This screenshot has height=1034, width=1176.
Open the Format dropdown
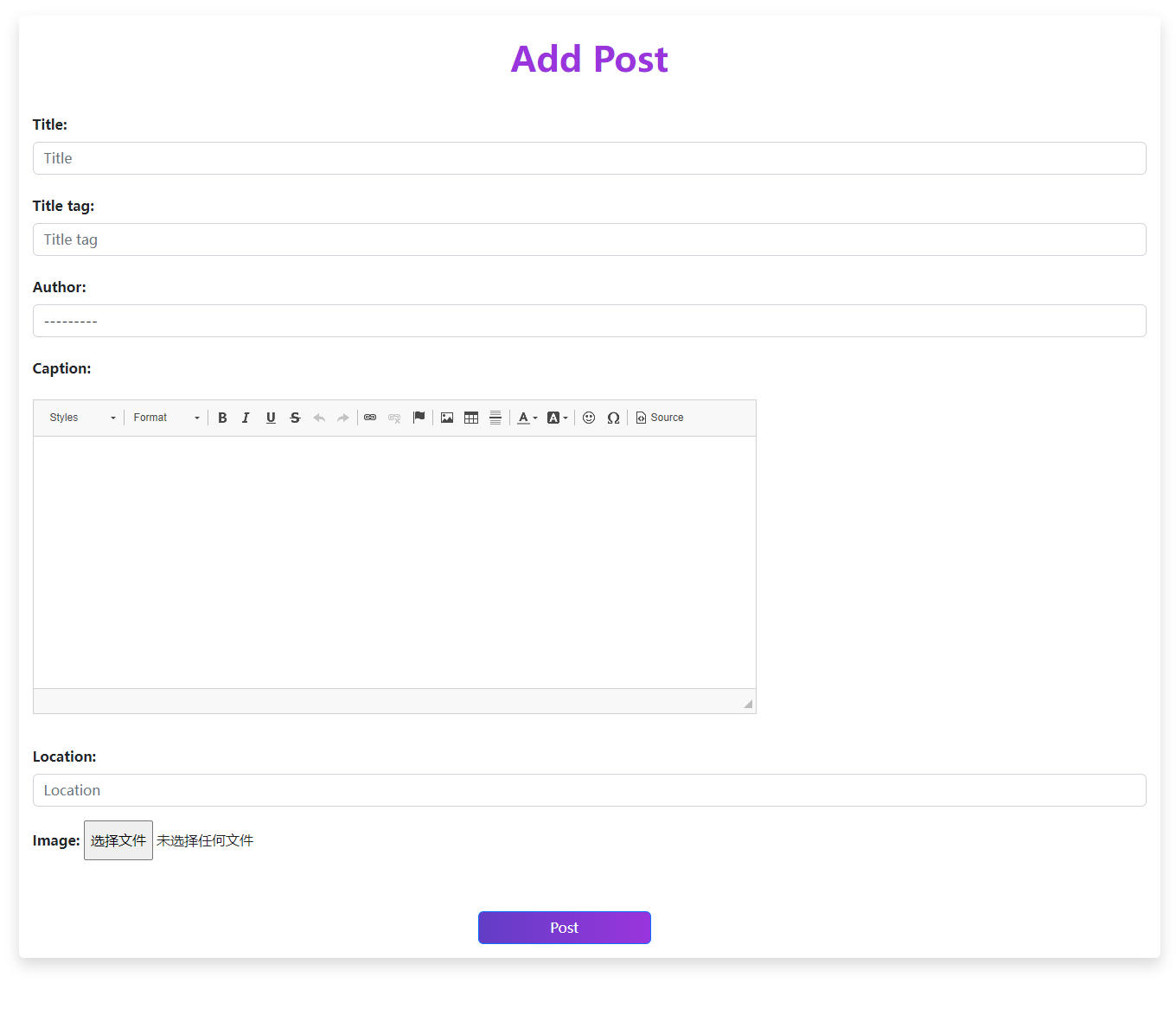point(166,418)
